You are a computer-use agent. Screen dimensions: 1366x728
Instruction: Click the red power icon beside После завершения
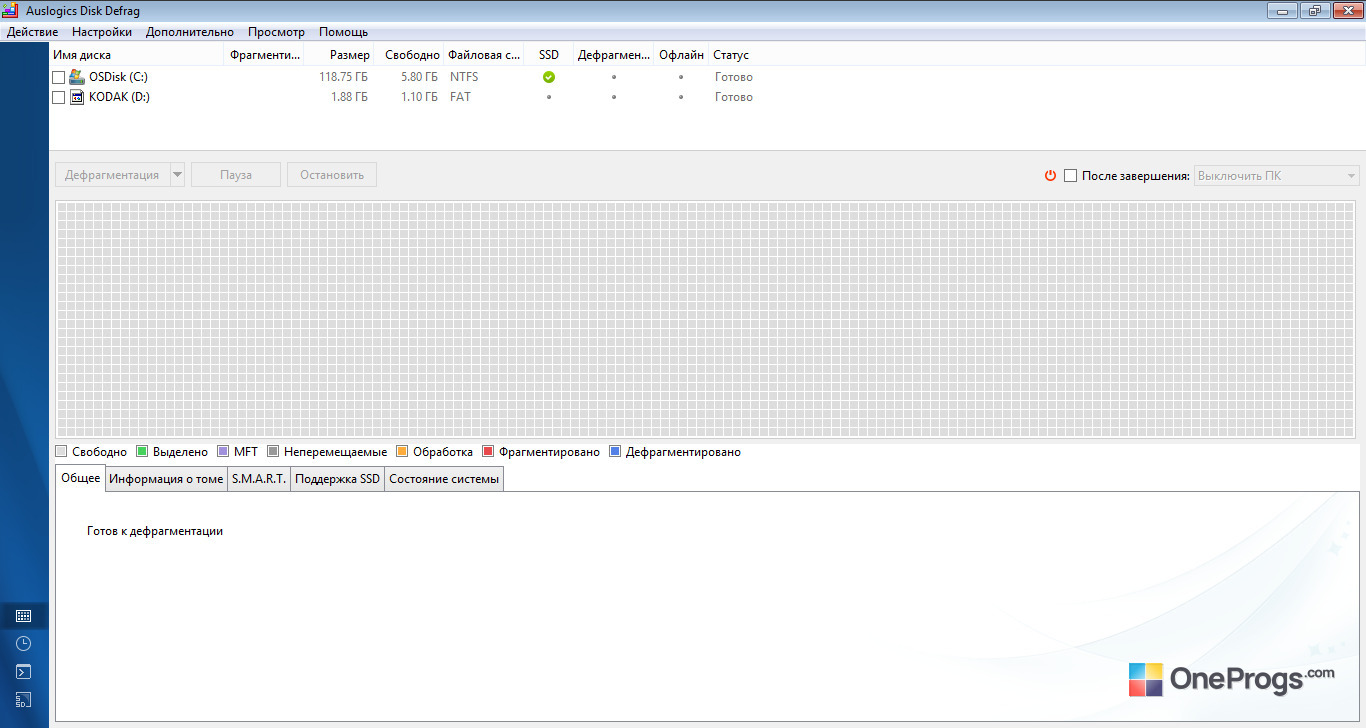click(1050, 175)
